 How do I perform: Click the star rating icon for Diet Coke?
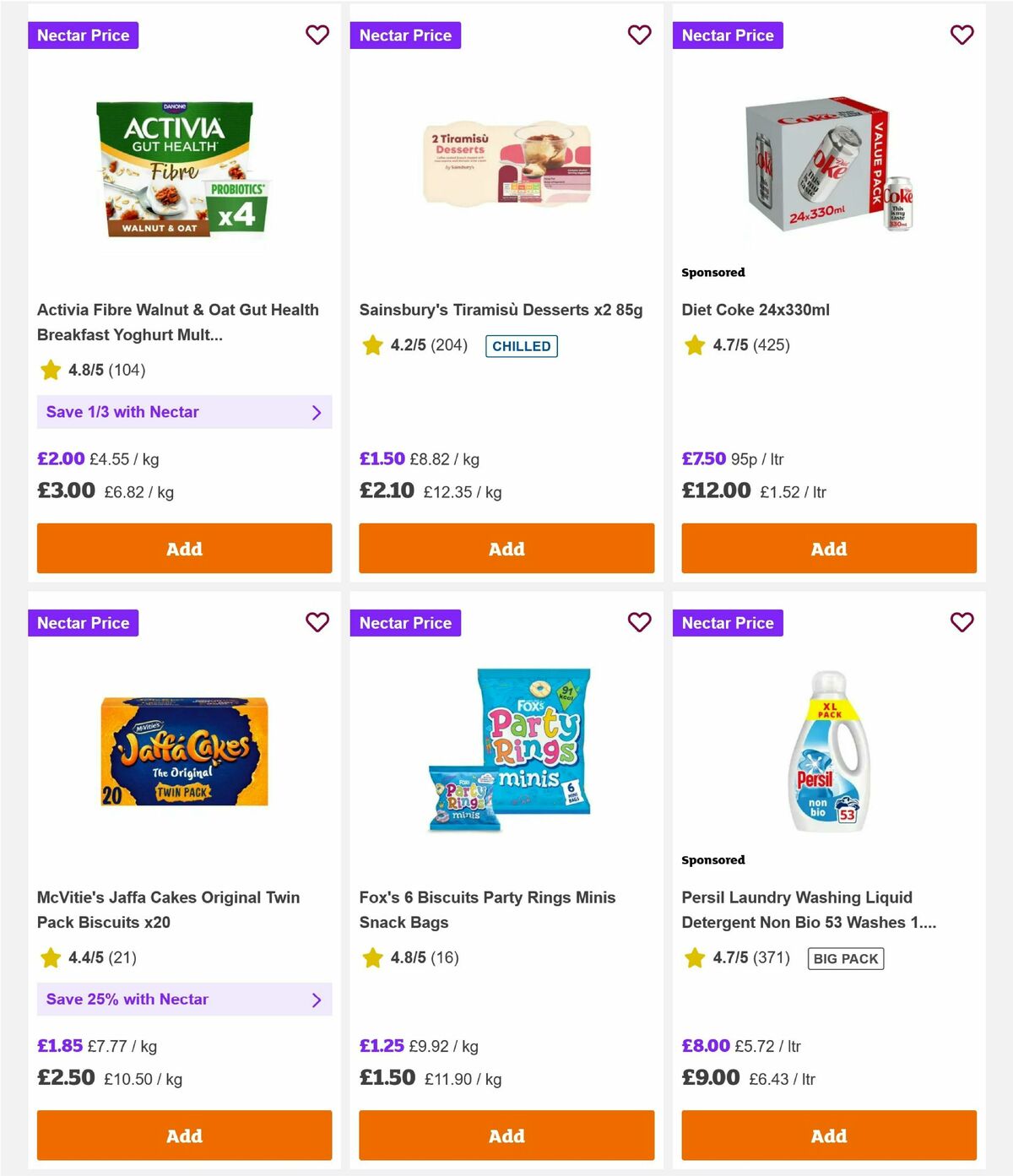tap(694, 344)
